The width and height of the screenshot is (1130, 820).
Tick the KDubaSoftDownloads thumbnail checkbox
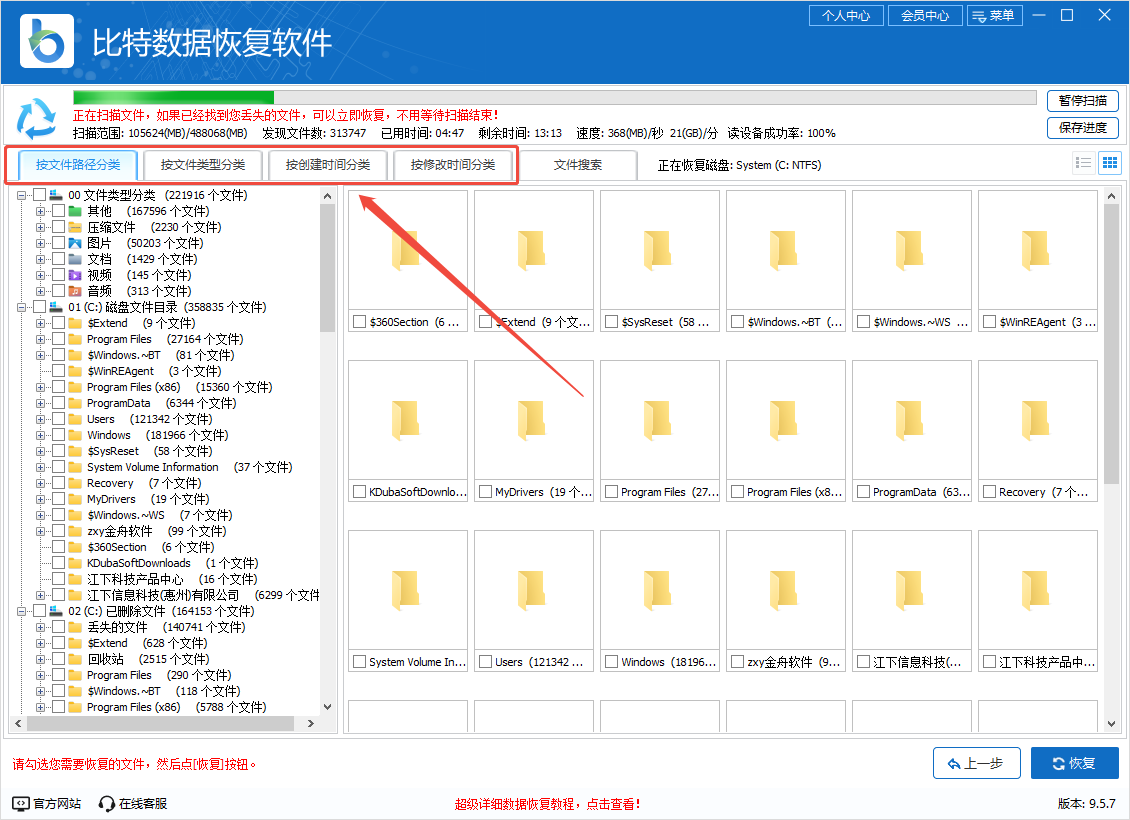359,492
